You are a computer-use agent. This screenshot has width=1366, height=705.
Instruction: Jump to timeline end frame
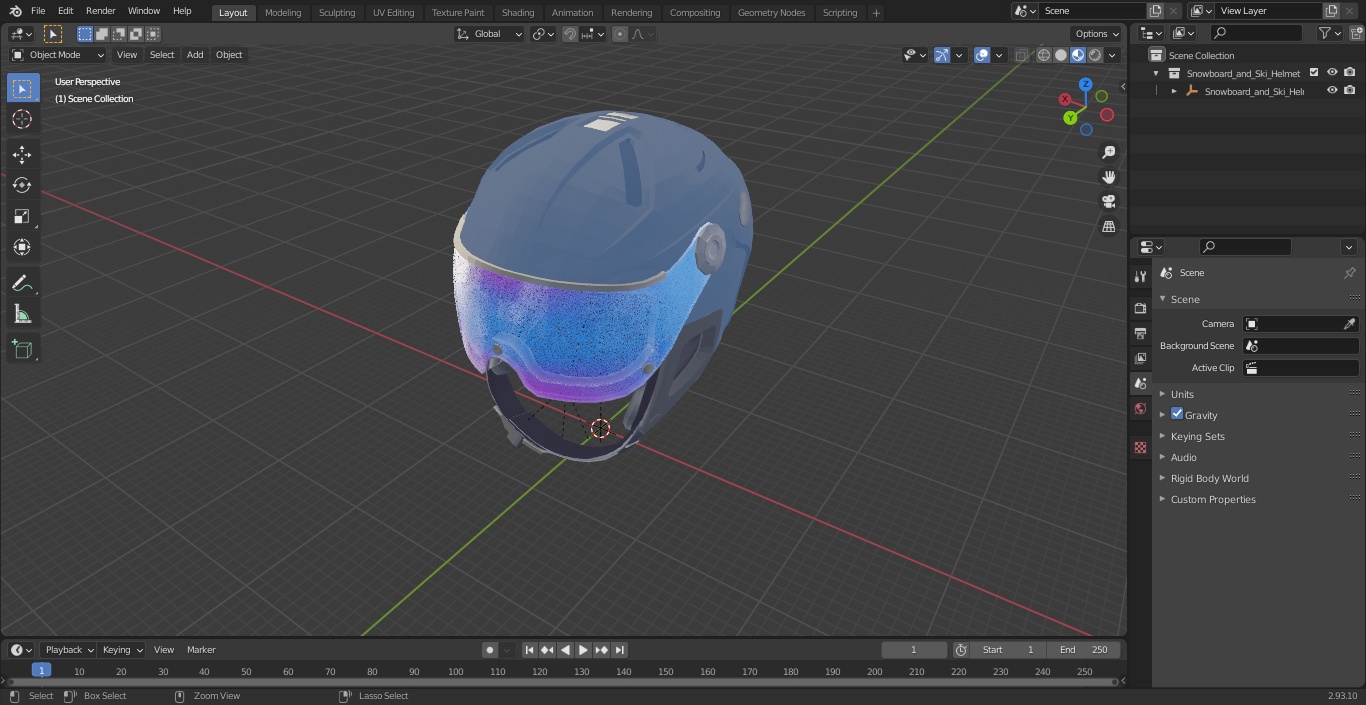[x=619, y=650]
